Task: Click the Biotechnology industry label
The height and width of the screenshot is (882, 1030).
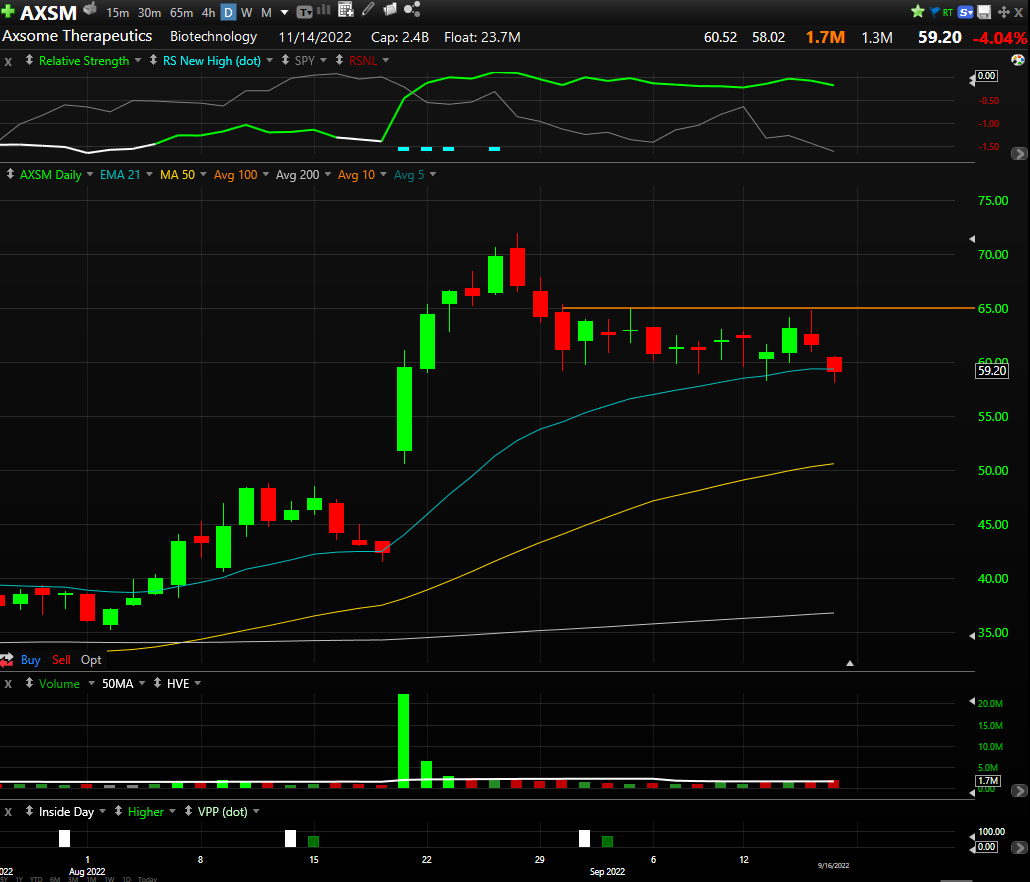Action: (213, 37)
